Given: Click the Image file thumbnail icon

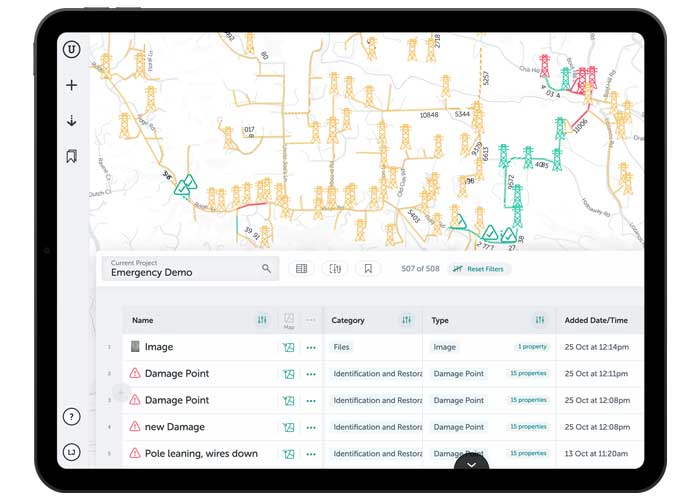Looking at the screenshot, I should click(x=135, y=346).
